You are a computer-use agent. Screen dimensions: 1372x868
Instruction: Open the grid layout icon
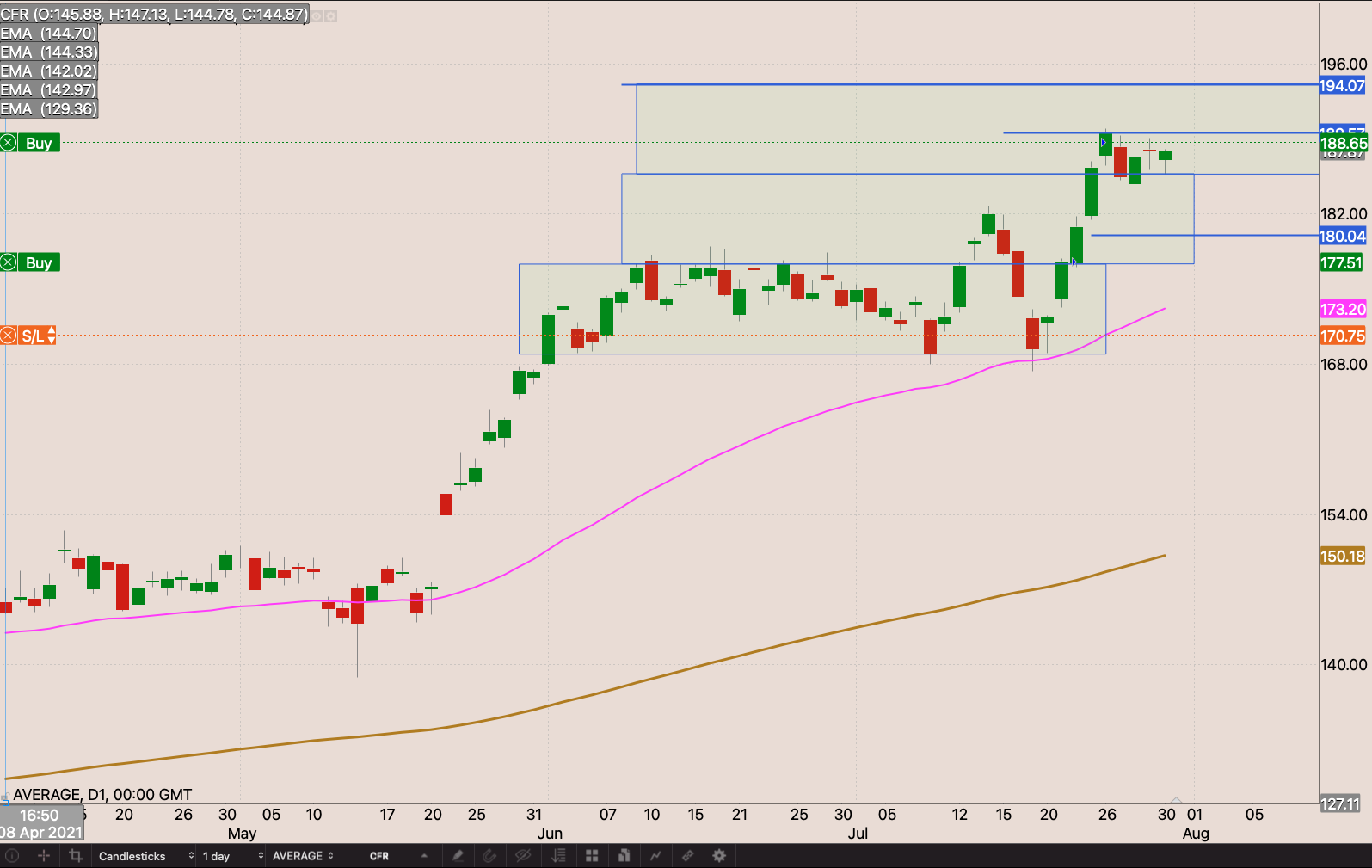pos(592,856)
